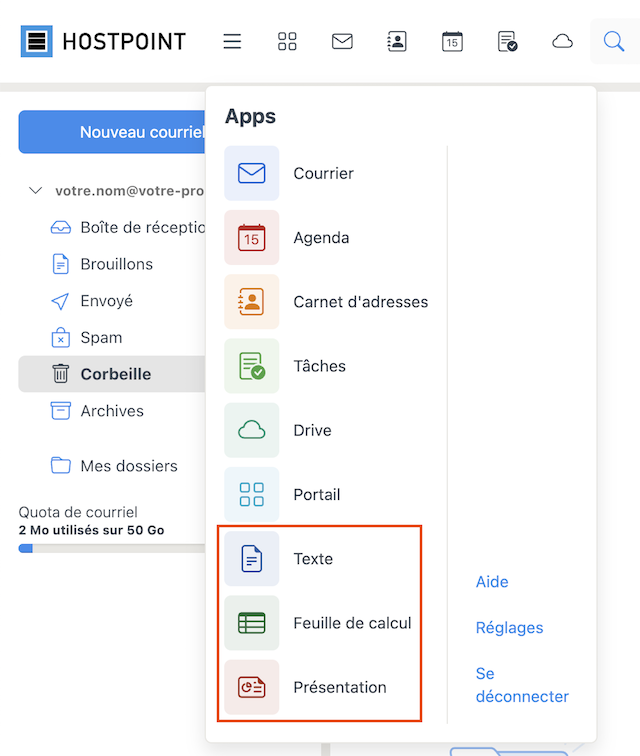
Task: Click the search magnifier icon
Action: tap(614, 41)
